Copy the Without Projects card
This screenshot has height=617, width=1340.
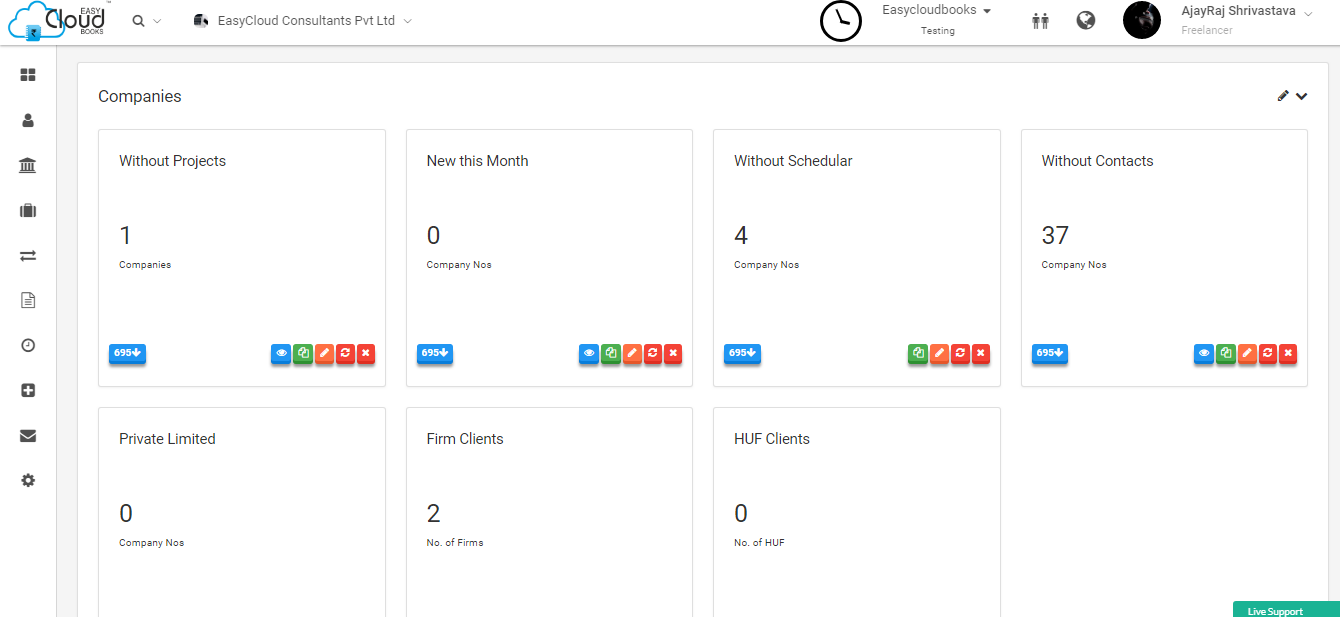click(303, 353)
